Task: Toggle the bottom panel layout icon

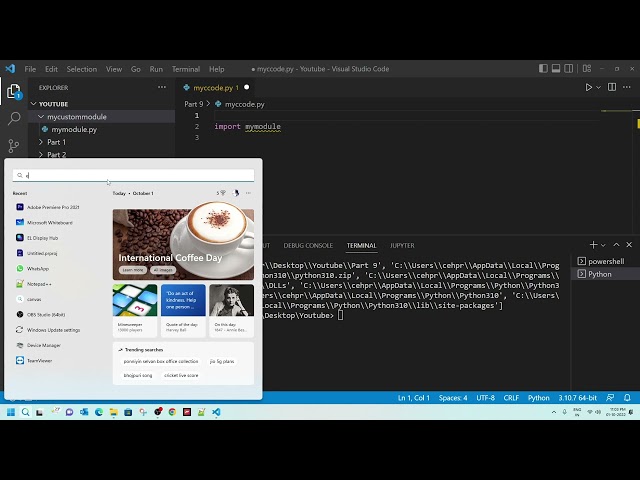Action: click(x=556, y=69)
